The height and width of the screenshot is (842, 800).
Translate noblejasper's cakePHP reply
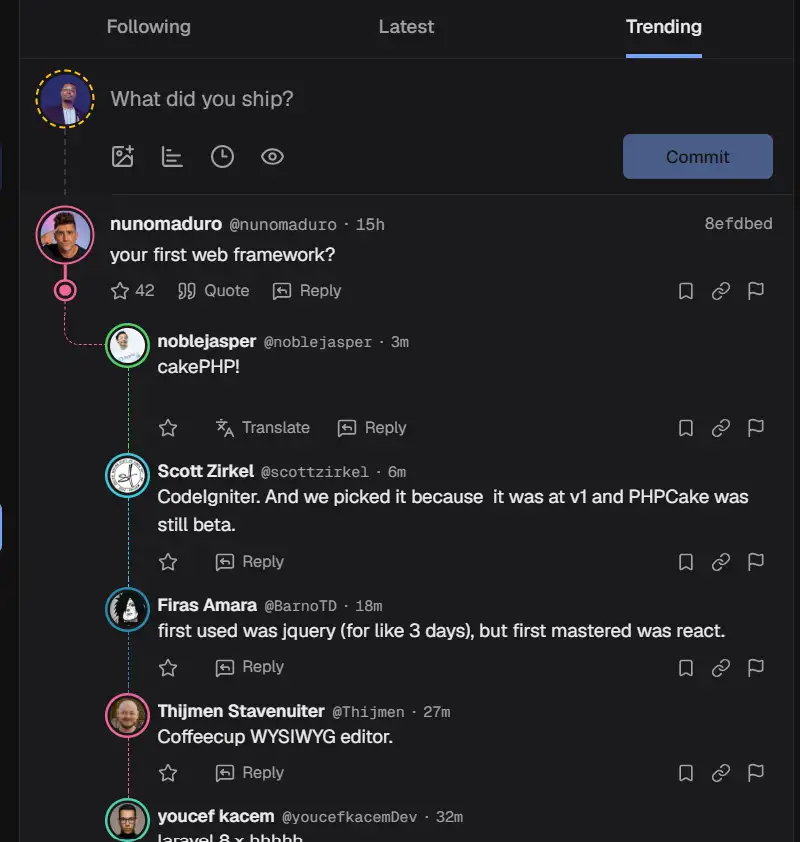[x=263, y=427]
